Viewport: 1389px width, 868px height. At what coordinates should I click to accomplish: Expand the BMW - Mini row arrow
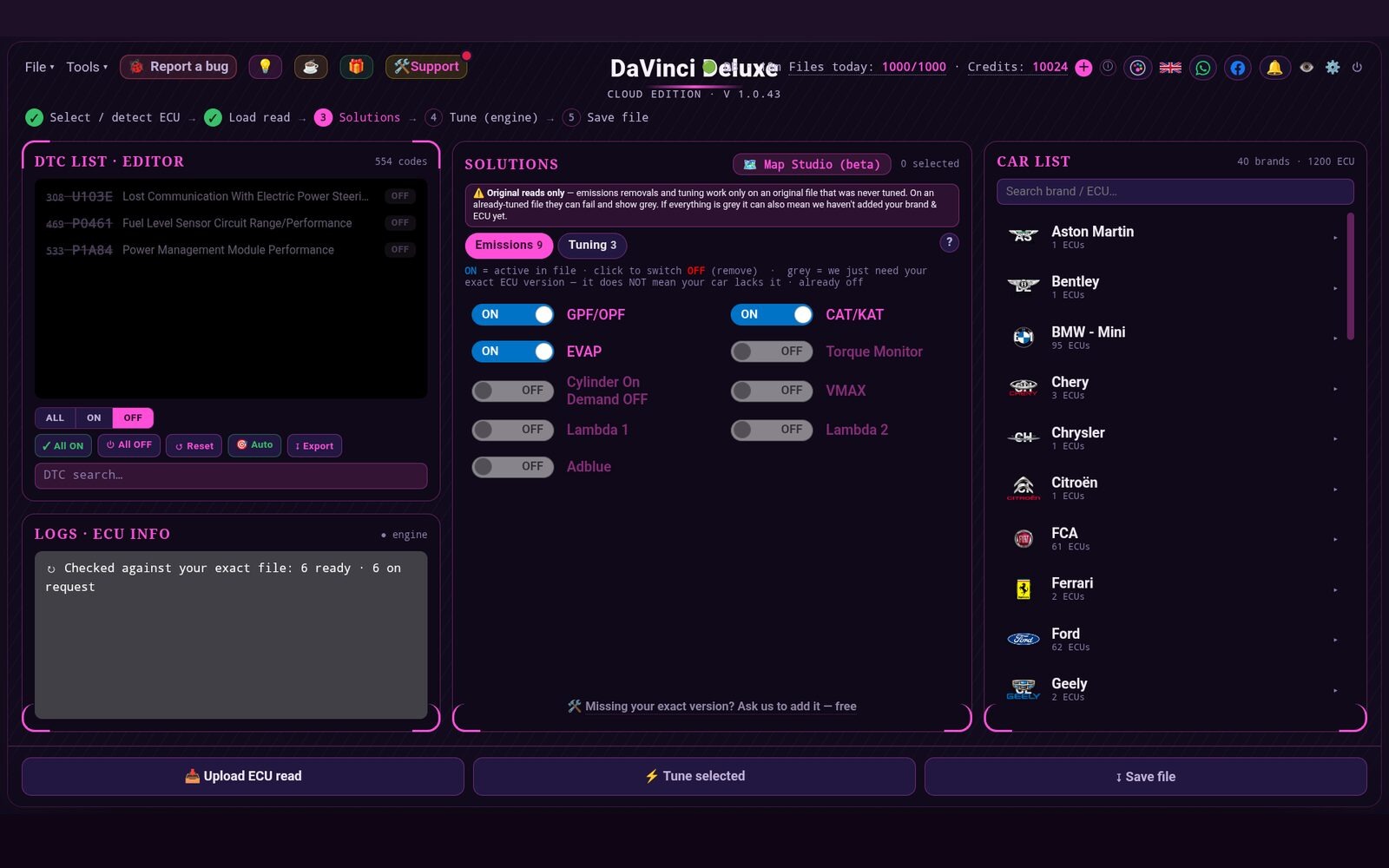tap(1335, 338)
